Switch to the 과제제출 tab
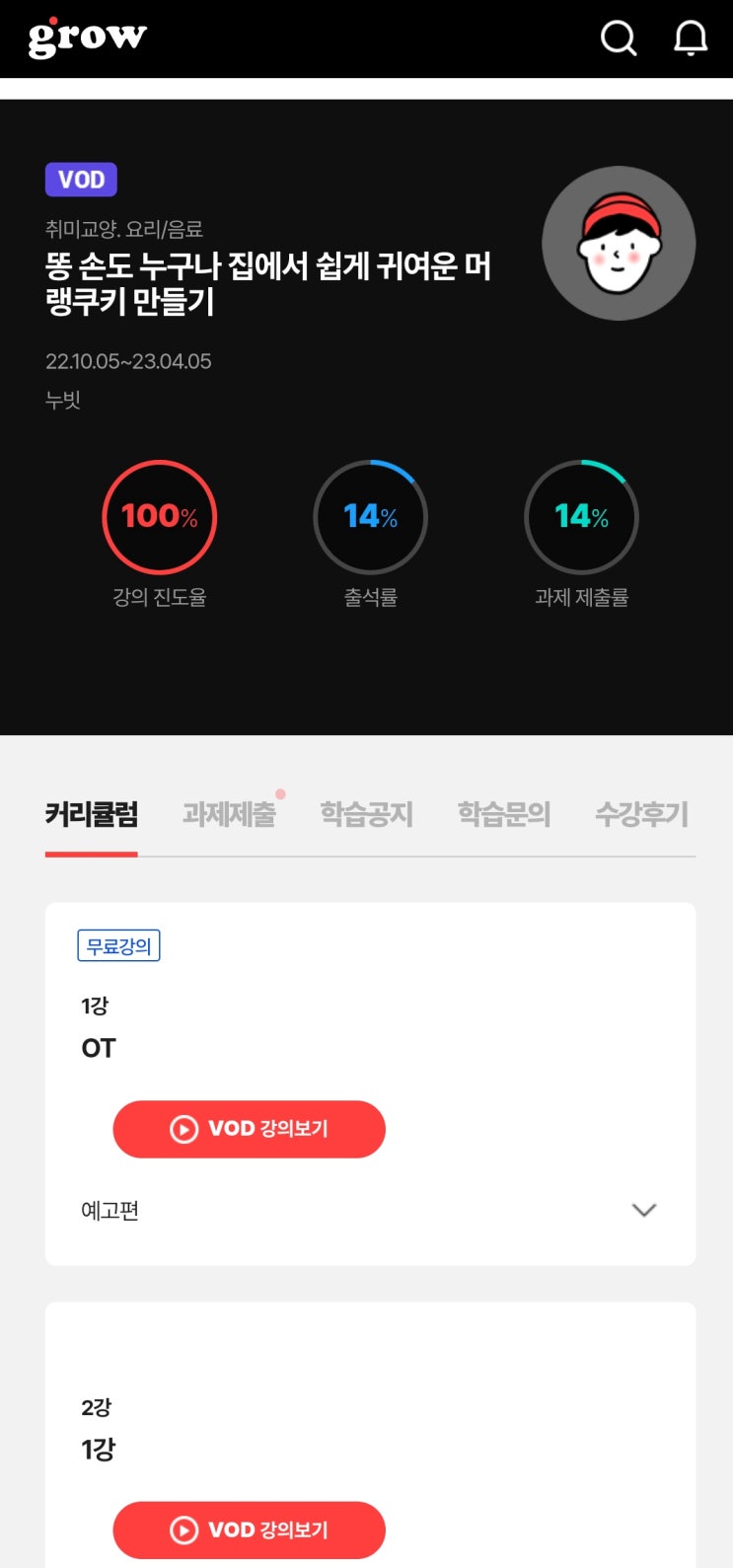The width and height of the screenshot is (733, 1568). pyautogui.click(x=229, y=814)
